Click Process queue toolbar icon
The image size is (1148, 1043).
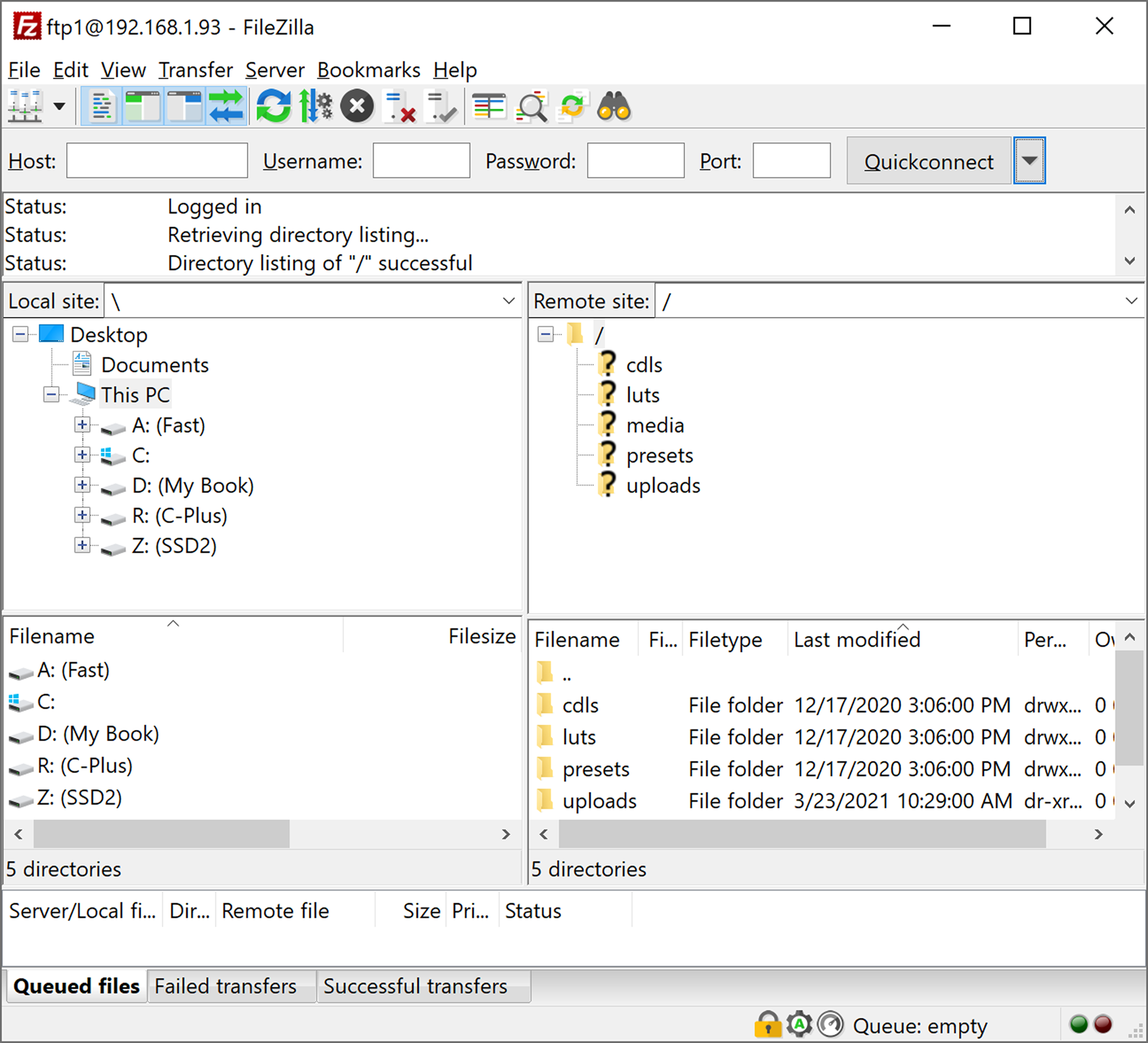[315, 106]
